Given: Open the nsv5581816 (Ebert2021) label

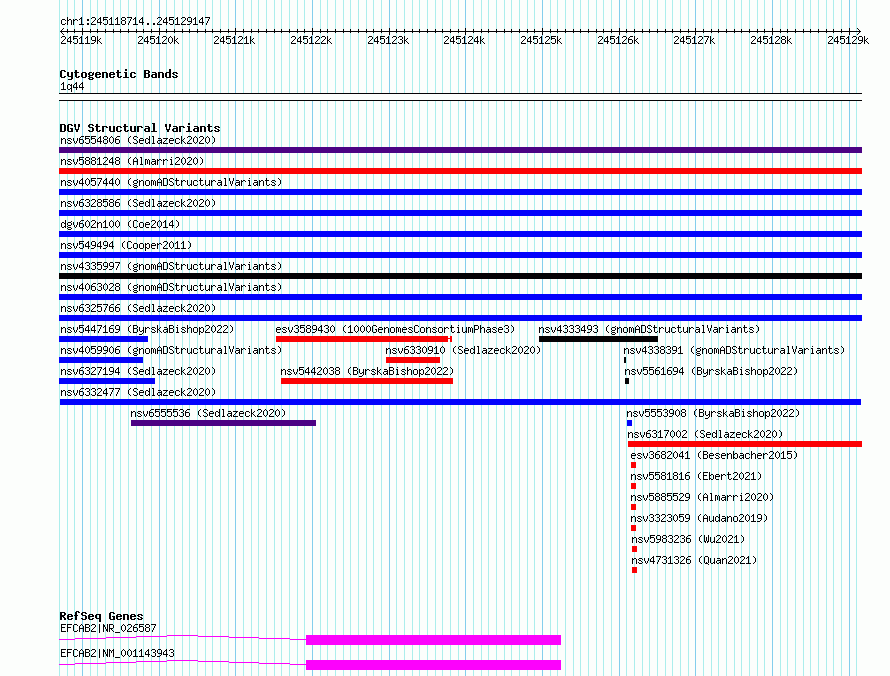Looking at the screenshot, I should click(x=696, y=476).
